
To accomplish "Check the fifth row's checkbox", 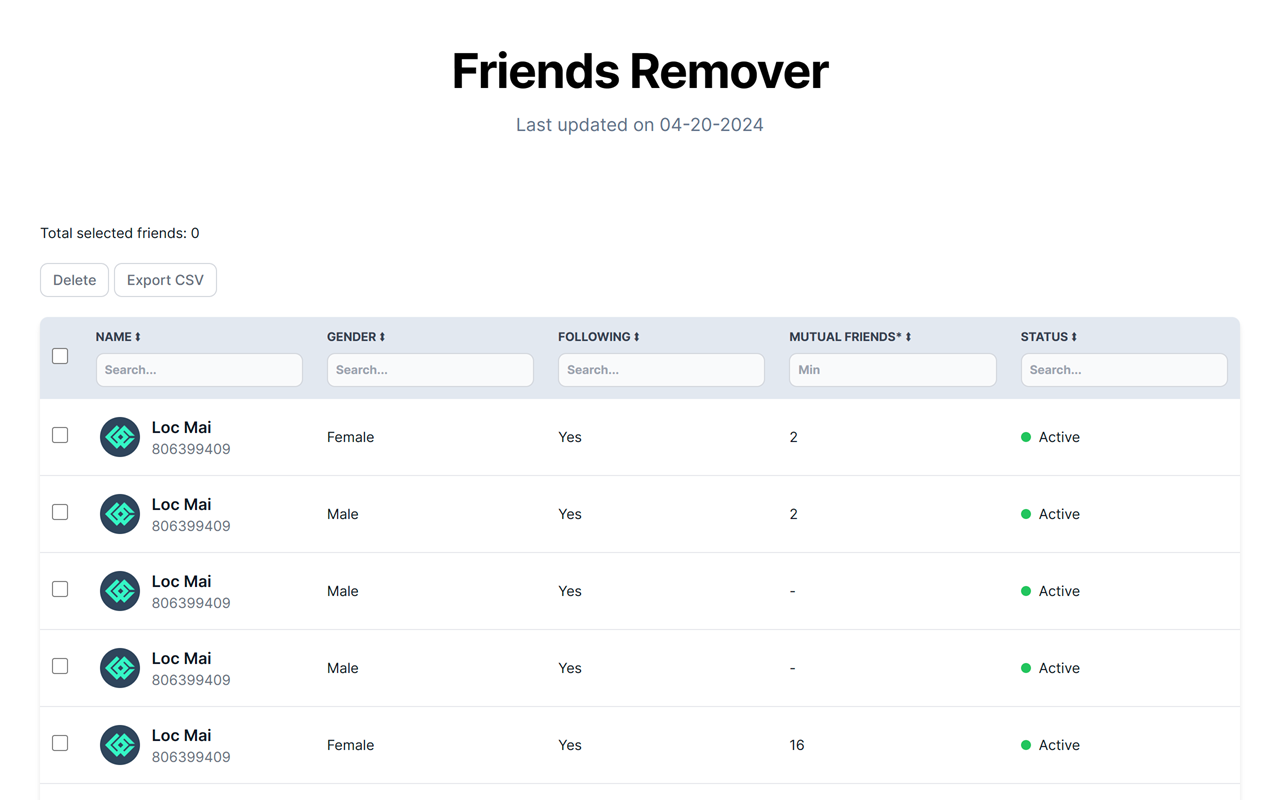I will point(60,743).
